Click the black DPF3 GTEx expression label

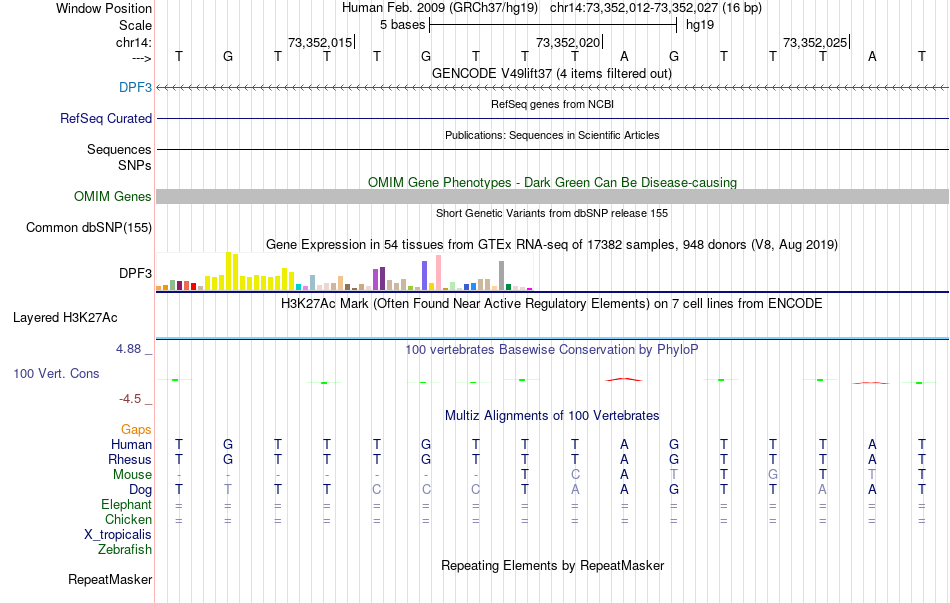pos(135,273)
